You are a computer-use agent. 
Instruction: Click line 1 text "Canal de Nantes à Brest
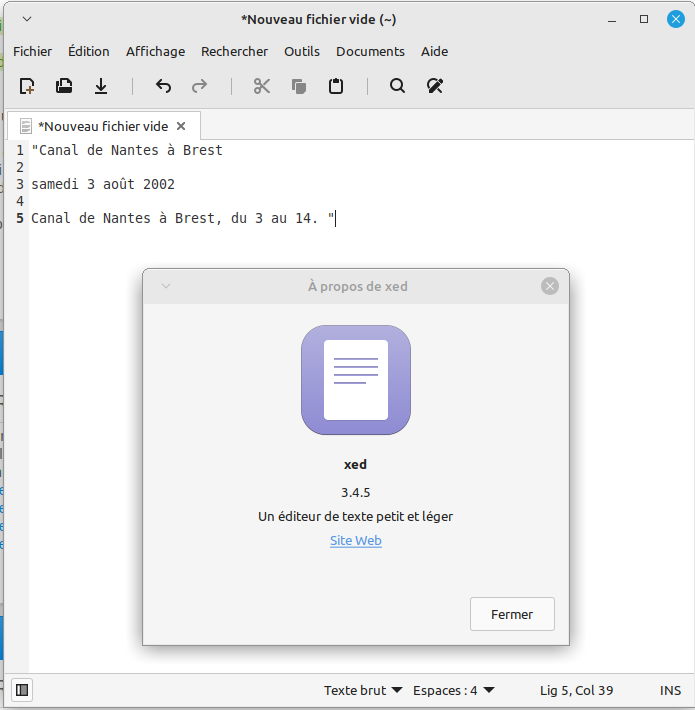(x=127, y=150)
